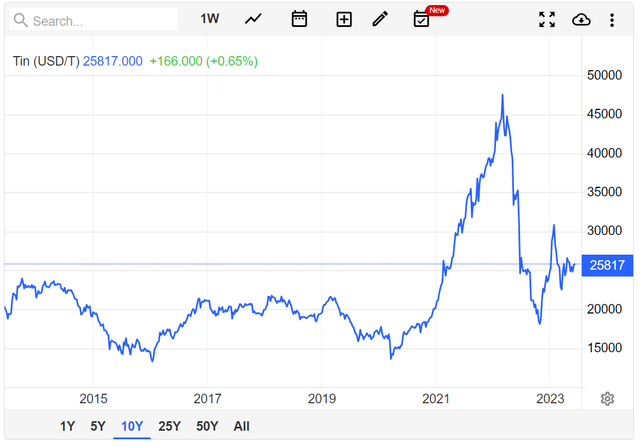Click the cloud download icon
This screenshot has width=640, height=447.
581,19
